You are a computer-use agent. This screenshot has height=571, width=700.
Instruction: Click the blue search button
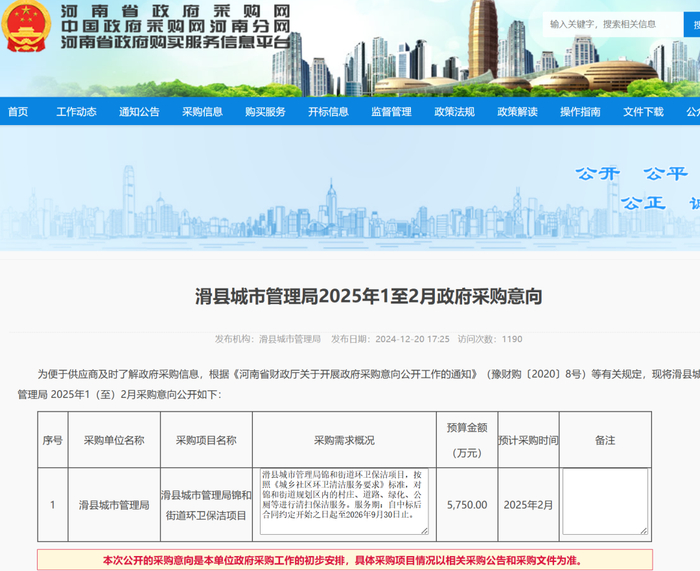pos(692,24)
